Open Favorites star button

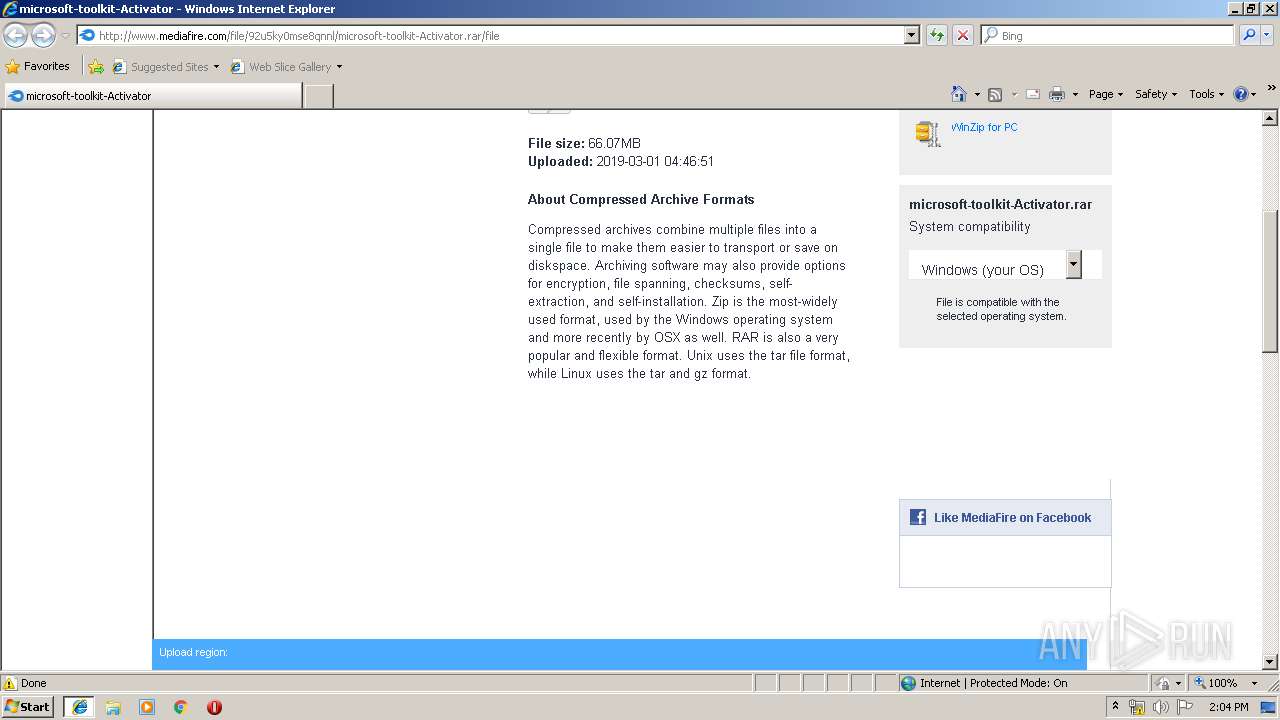click(13, 67)
